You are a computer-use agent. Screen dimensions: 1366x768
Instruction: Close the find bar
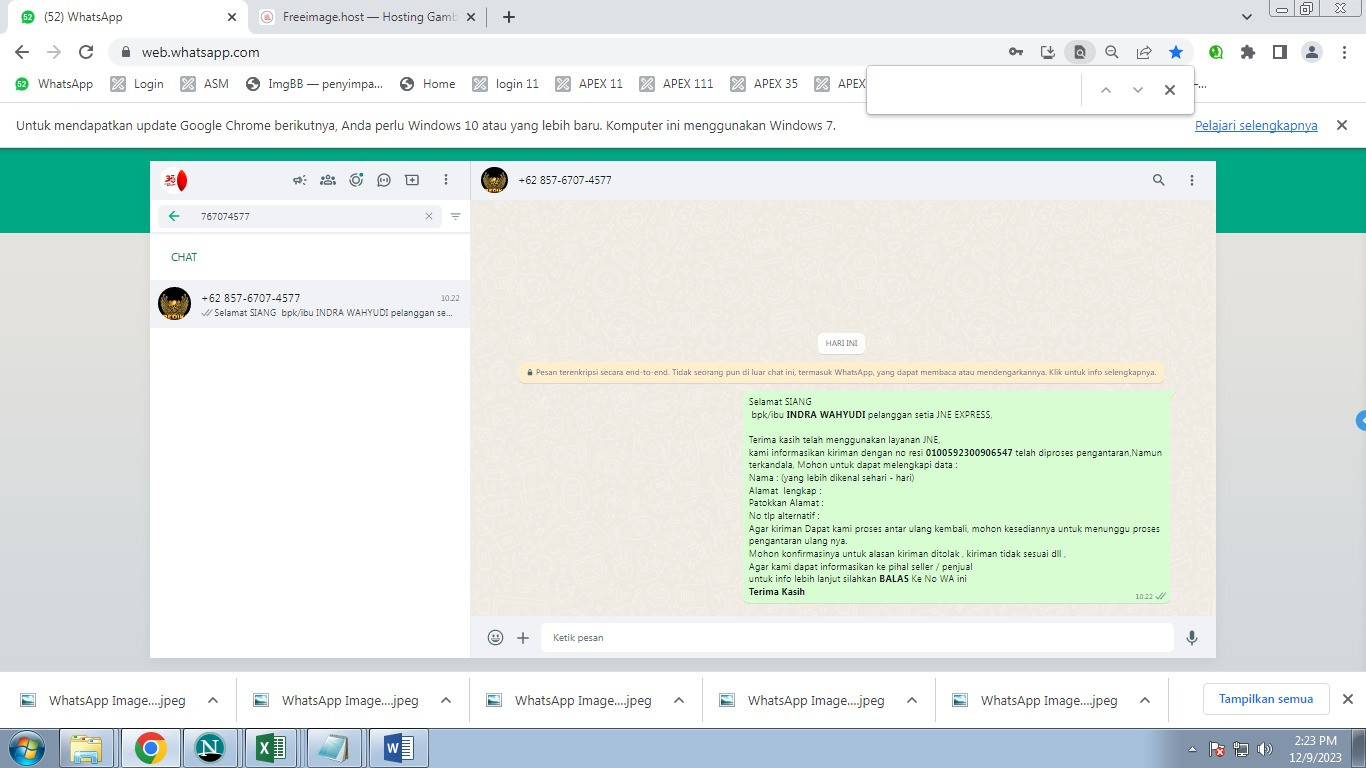(1169, 90)
